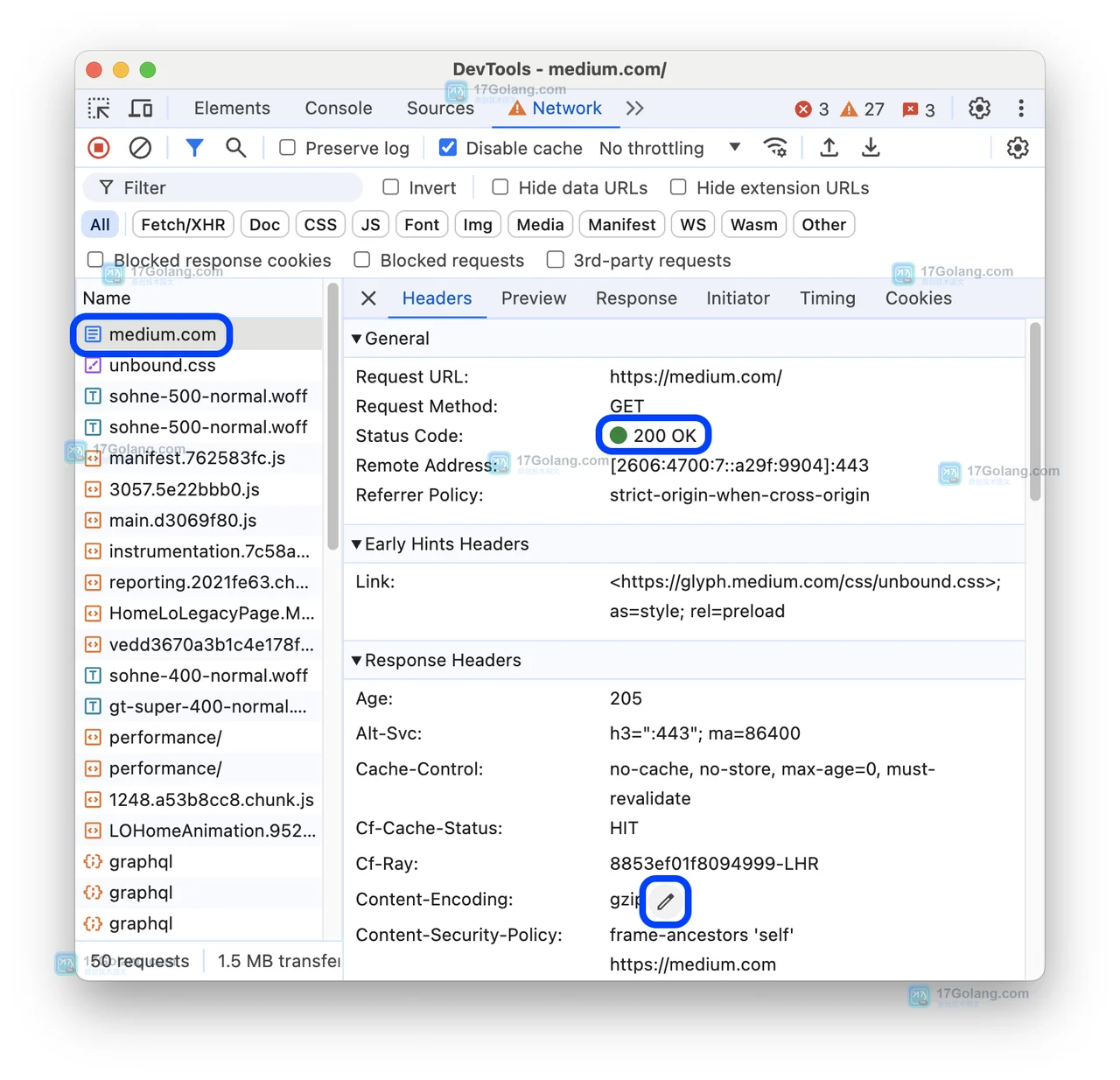Open the No throttling dropdown
The width and height of the screenshot is (1120, 1080).
670,148
